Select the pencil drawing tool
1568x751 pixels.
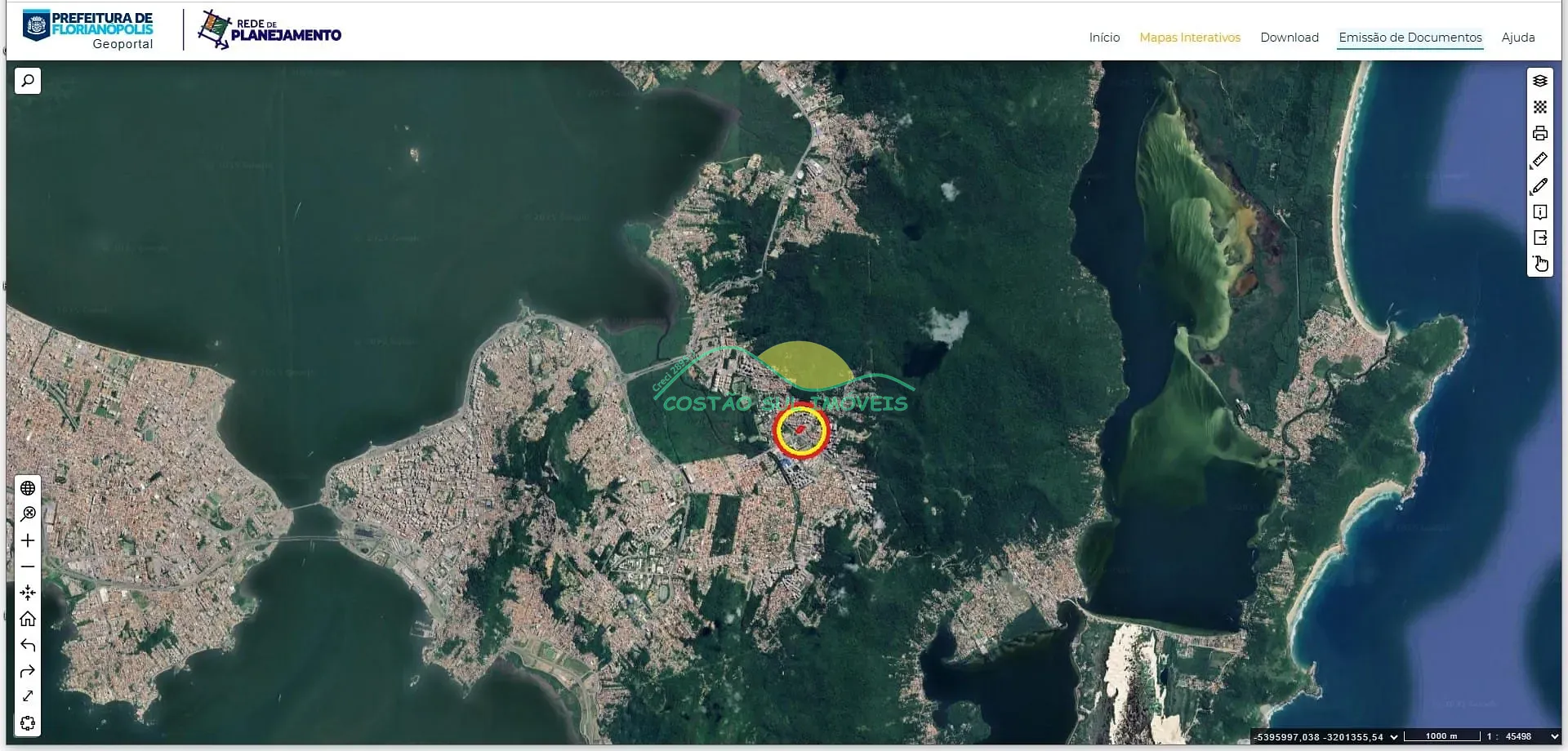1539,186
